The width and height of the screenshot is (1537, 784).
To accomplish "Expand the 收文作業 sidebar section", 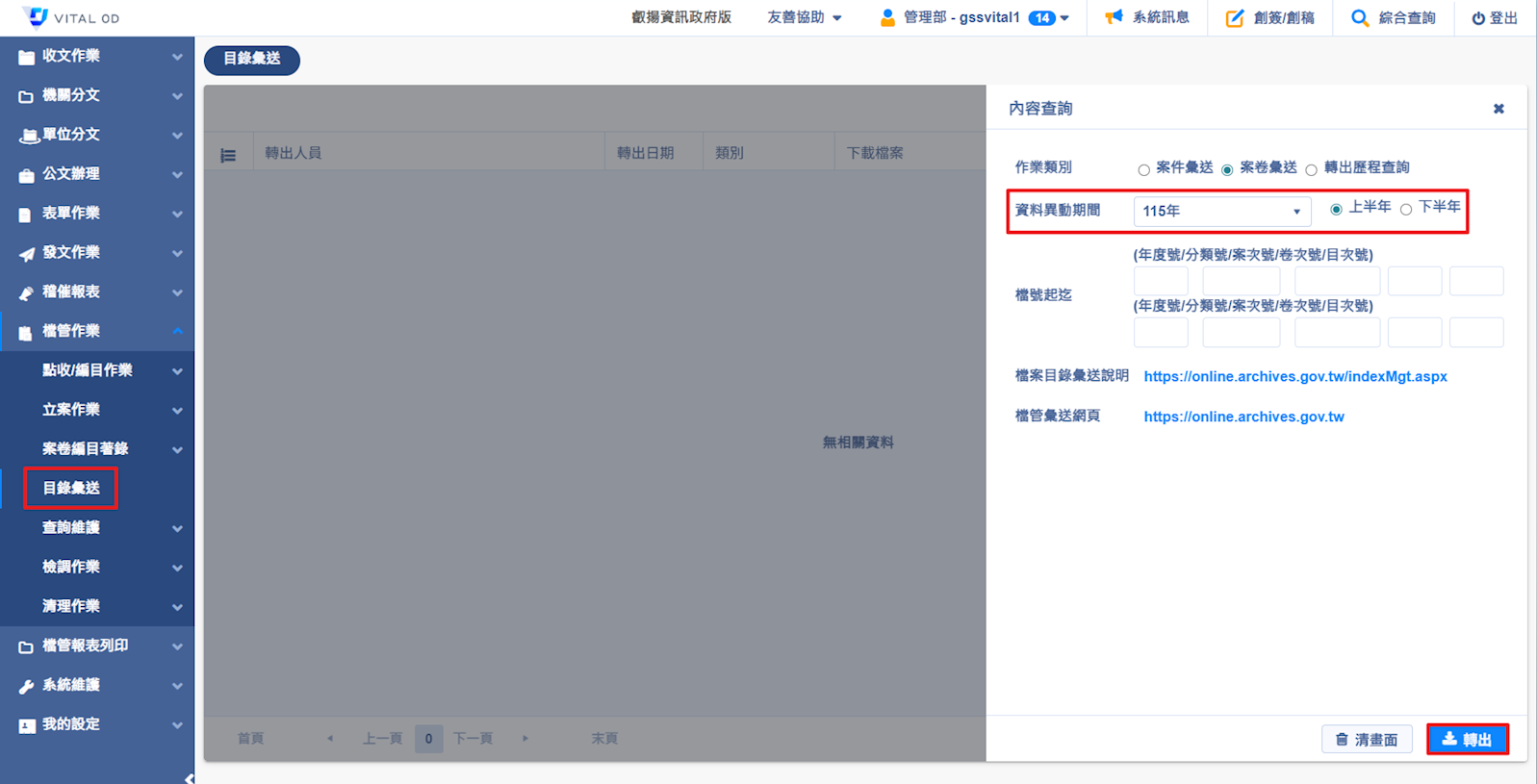I will tap(96, 56).
